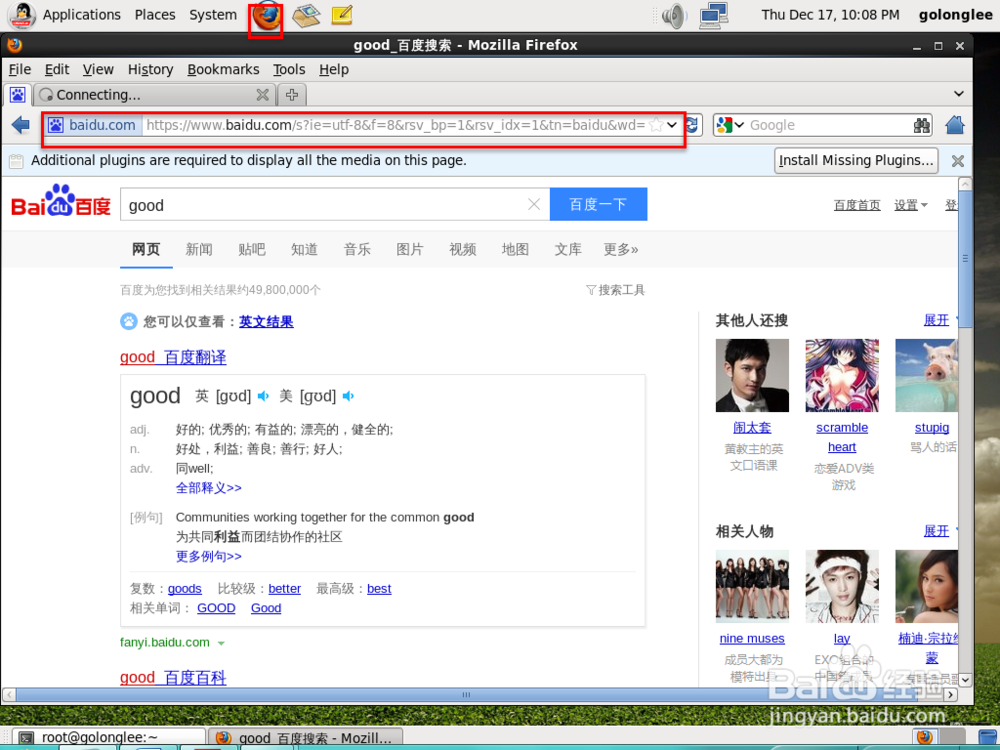The height and width of the screenshot is (750, 1000).
Task: Open the nine muses thumbnail
Action: pos(752,586)
